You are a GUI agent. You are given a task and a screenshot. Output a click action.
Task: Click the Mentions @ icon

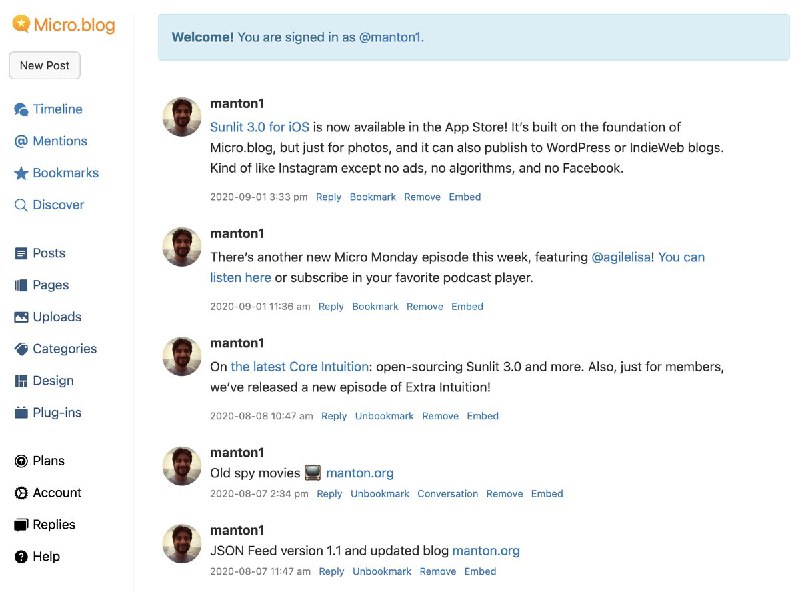pyautogui.click(x=21, y=141)
